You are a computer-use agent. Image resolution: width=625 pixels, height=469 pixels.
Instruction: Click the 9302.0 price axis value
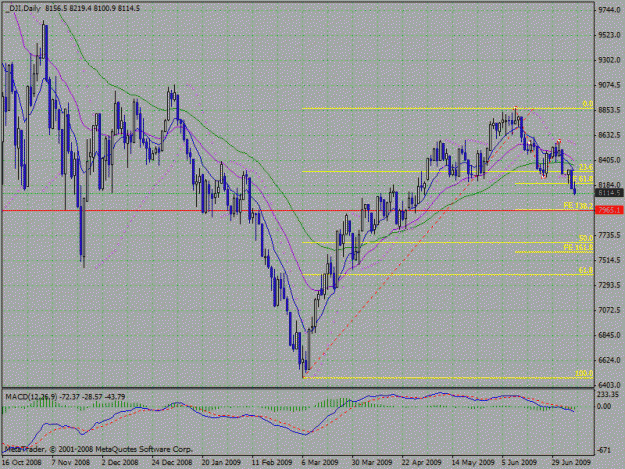coord(609,60)
